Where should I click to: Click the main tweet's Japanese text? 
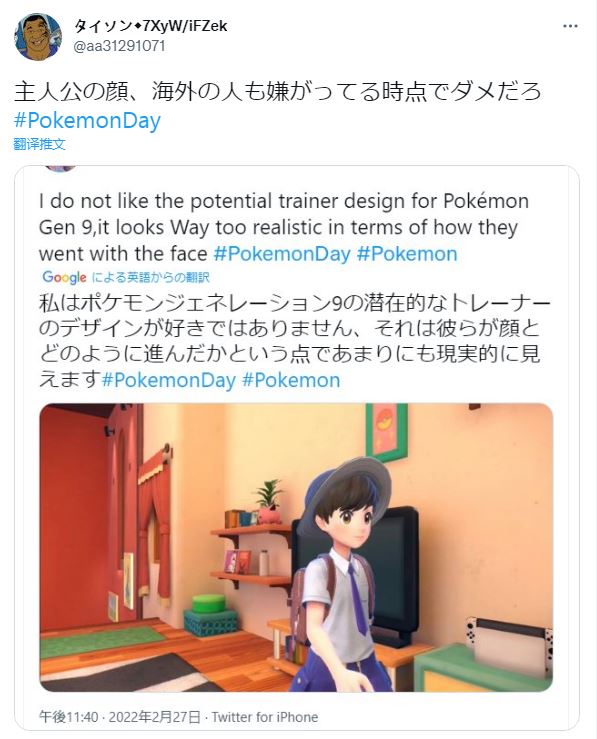point(278,91)
